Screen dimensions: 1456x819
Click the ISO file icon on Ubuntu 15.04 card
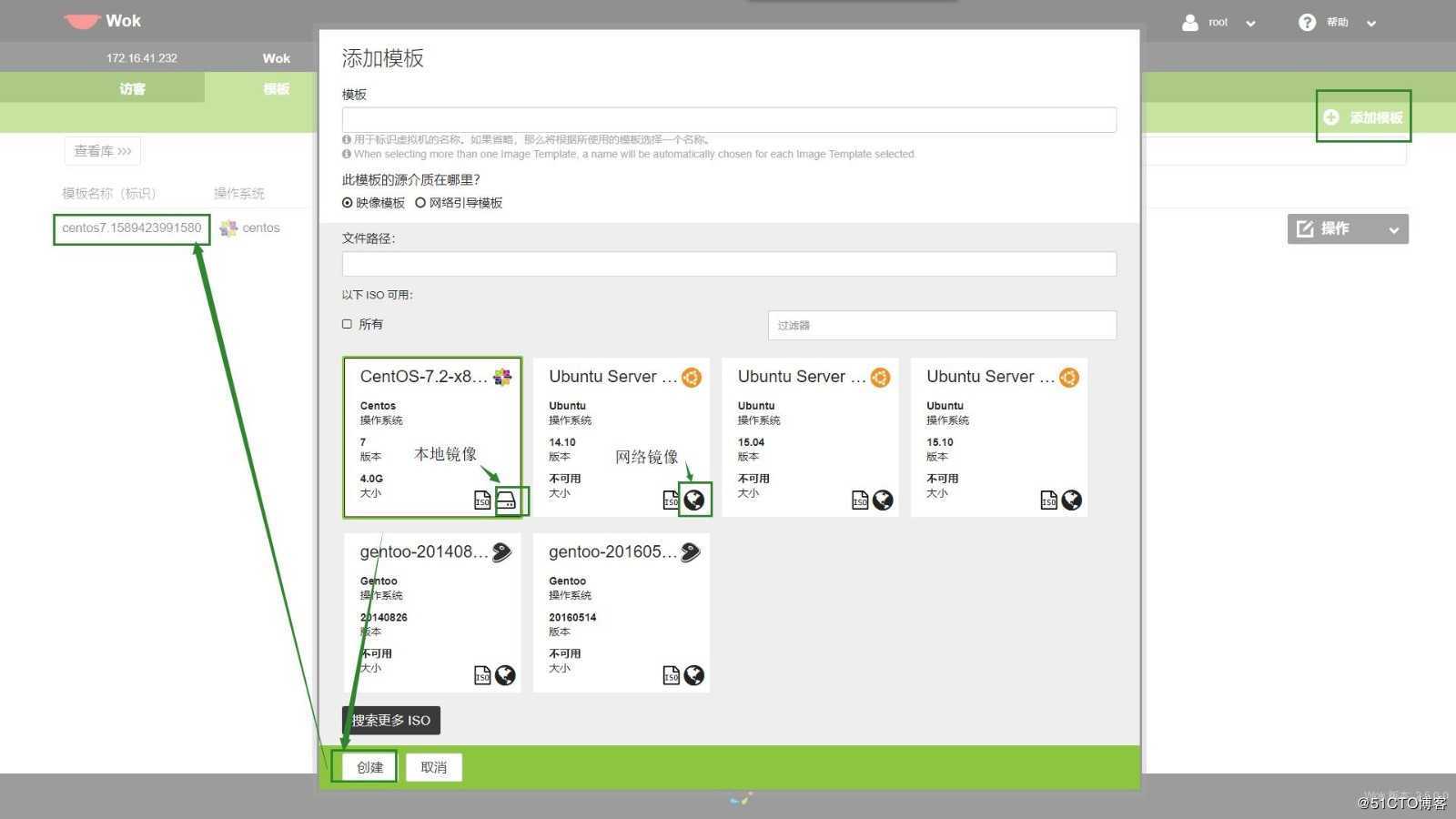[860, 500]
